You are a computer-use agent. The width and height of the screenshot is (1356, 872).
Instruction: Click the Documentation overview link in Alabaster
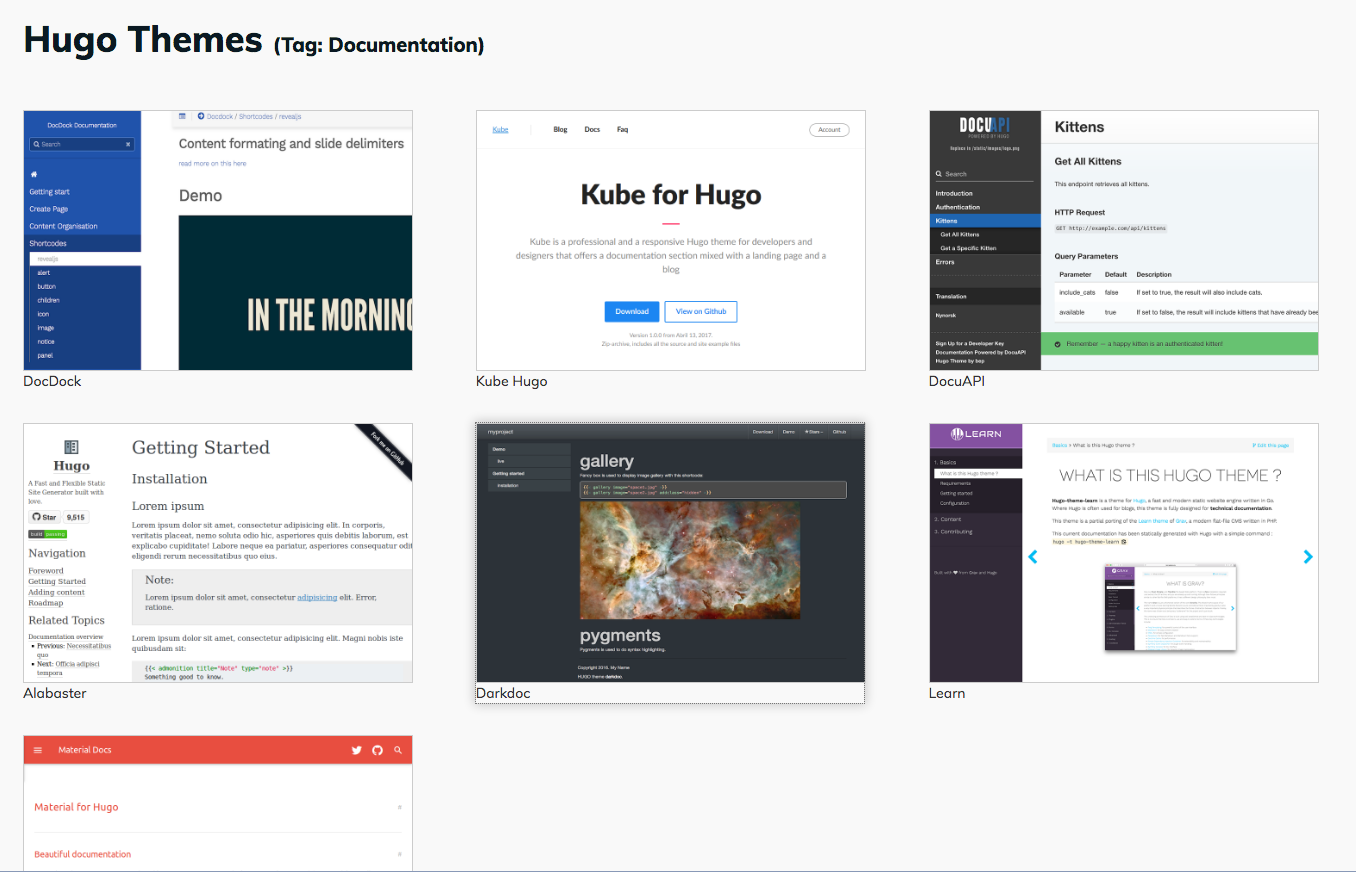[x=65, y=636]
